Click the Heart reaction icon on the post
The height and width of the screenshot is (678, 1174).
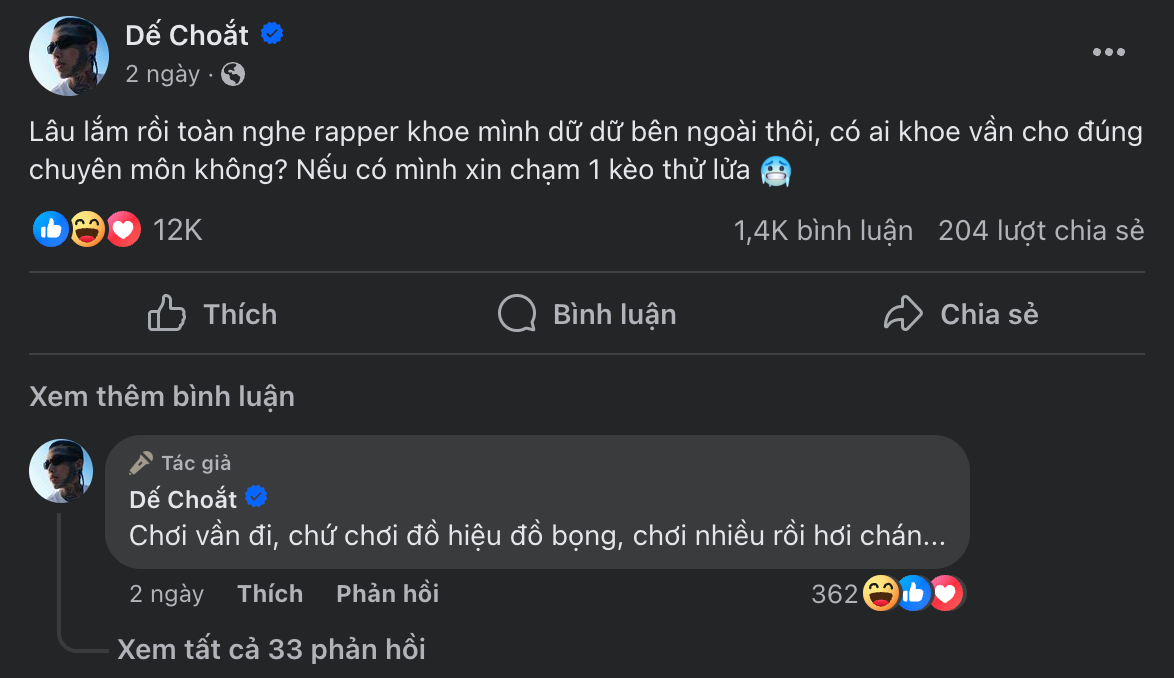[x=124, y=229]
